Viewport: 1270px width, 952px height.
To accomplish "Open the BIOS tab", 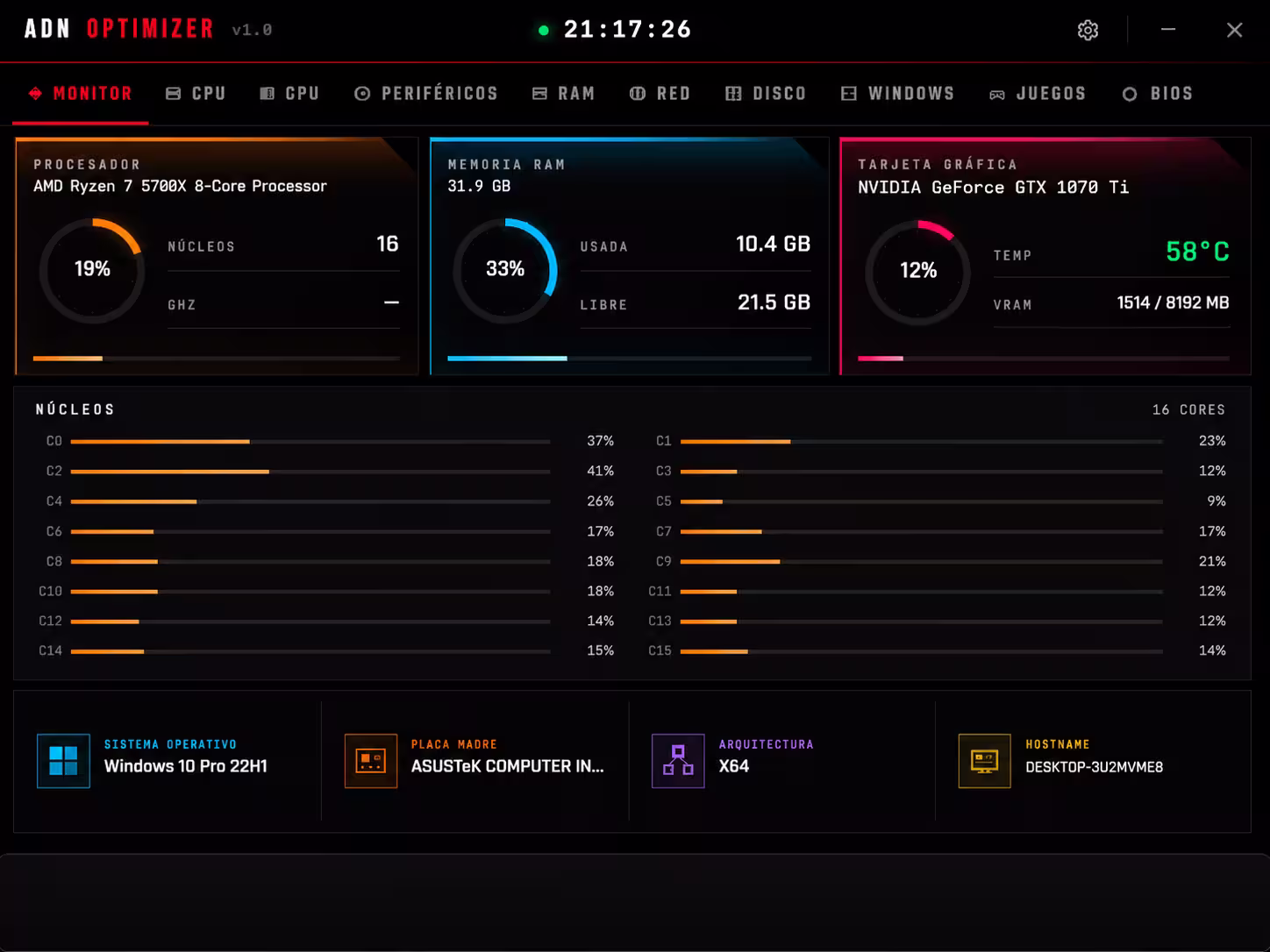I will (x=1158, y=94).
